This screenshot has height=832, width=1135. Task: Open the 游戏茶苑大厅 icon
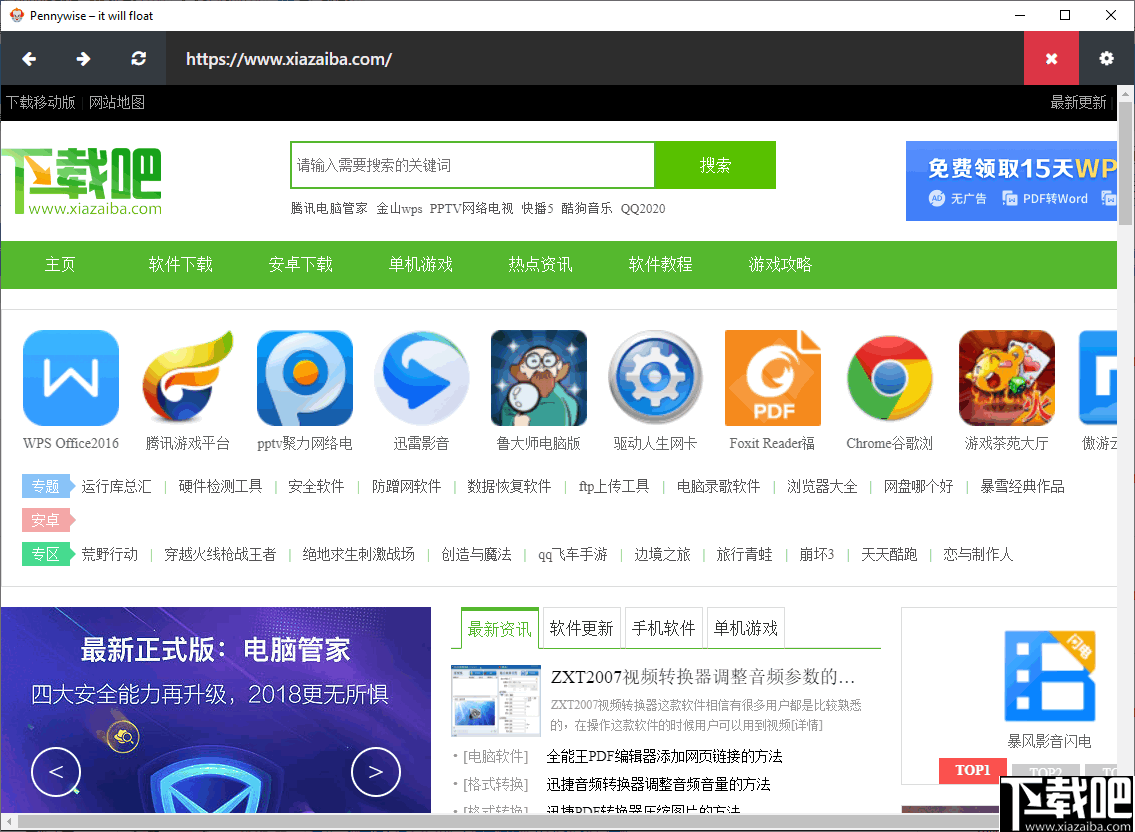[1006, 378]
